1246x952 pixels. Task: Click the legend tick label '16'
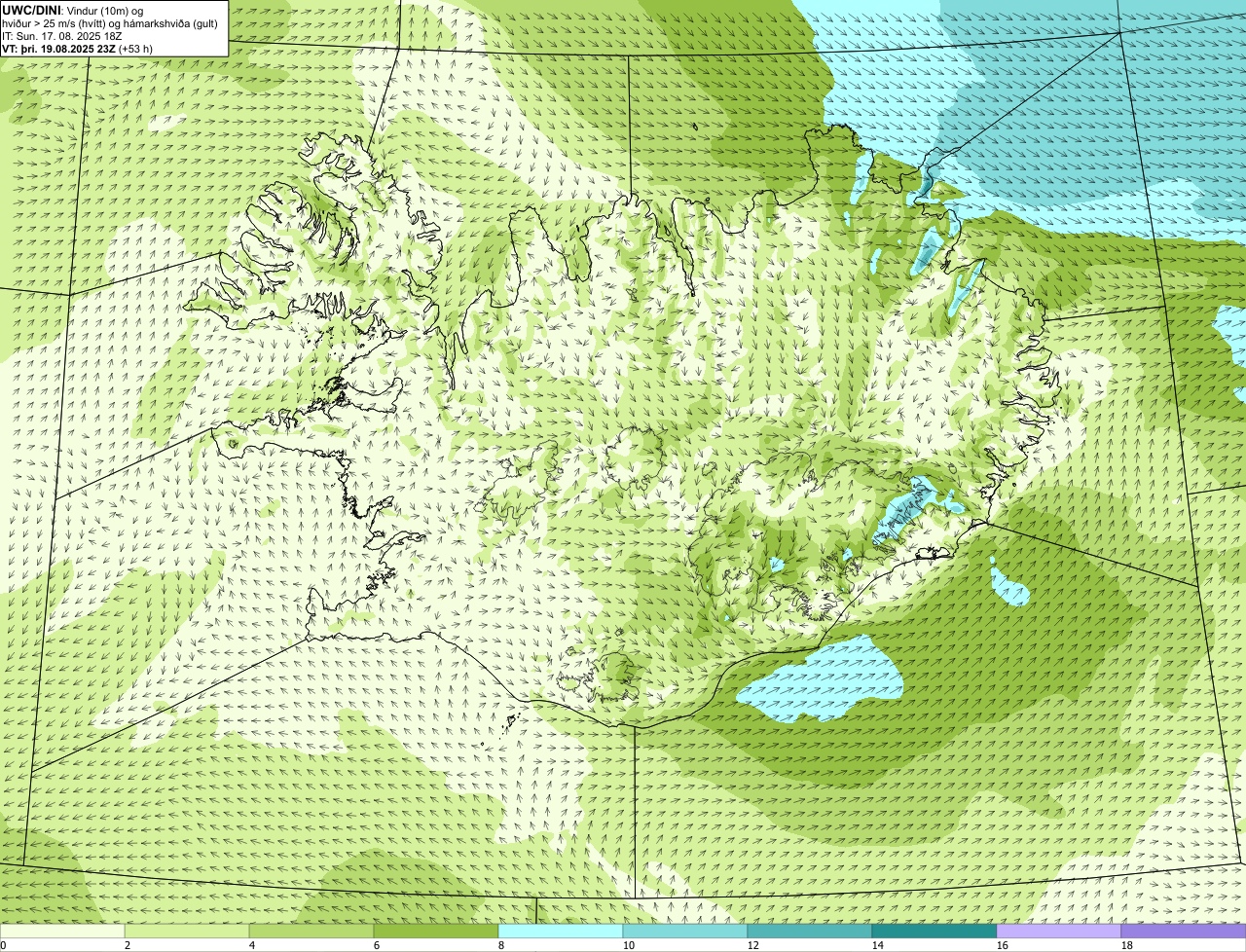click(x=1003, y=945)
